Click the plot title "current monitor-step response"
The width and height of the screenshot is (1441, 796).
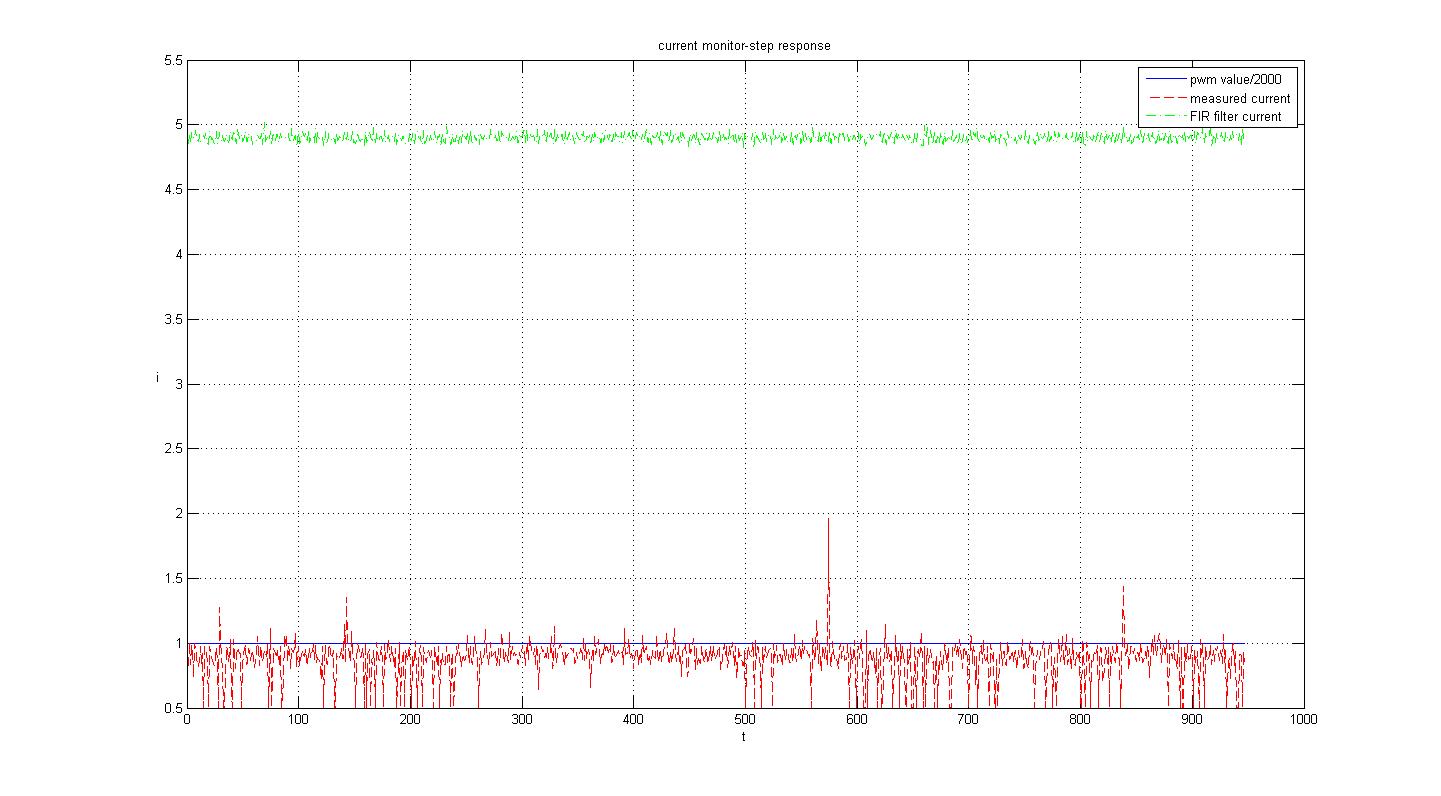click(744, 46)
